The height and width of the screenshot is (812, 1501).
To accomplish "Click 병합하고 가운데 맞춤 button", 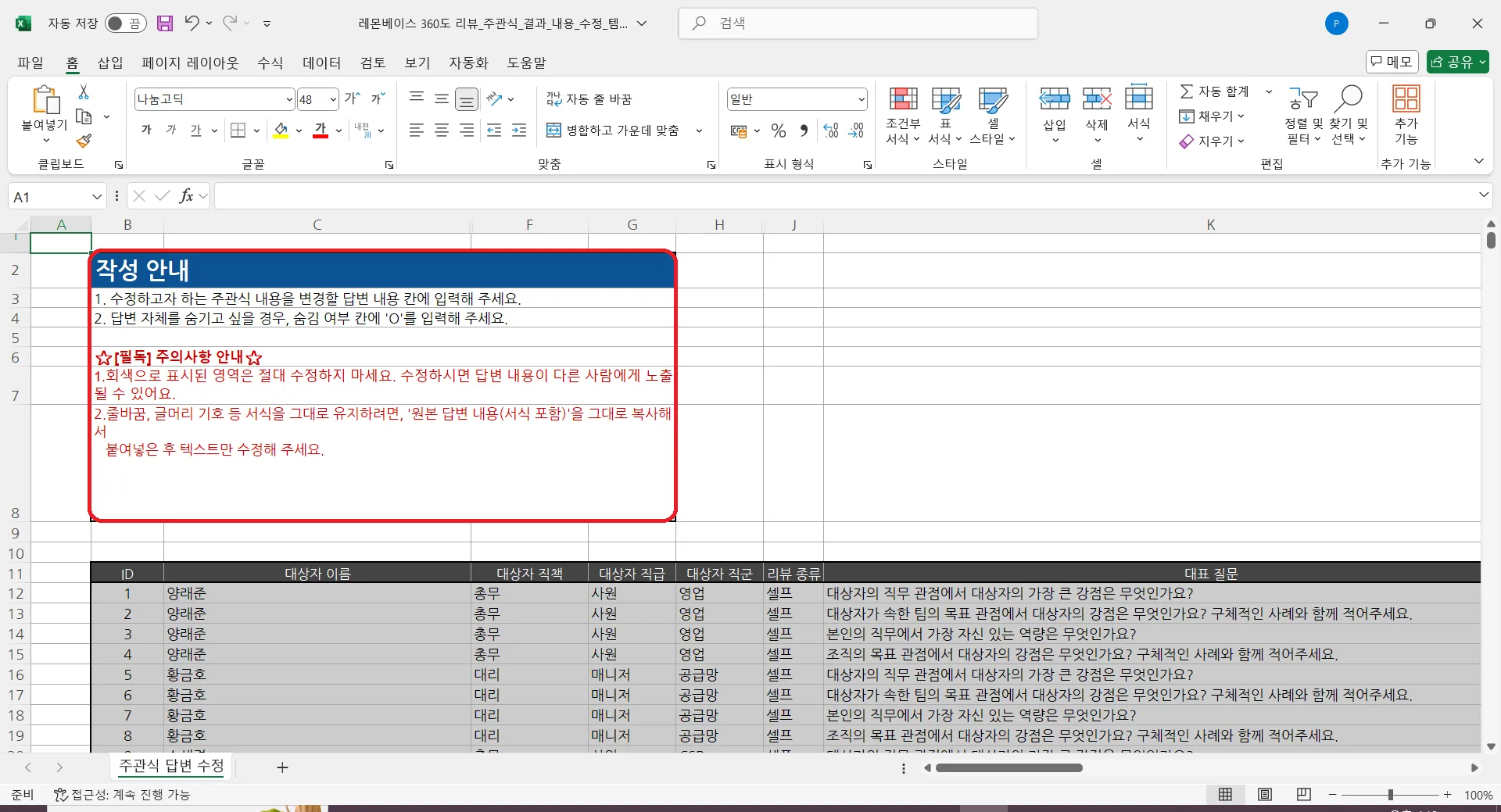I will (613, 131).
